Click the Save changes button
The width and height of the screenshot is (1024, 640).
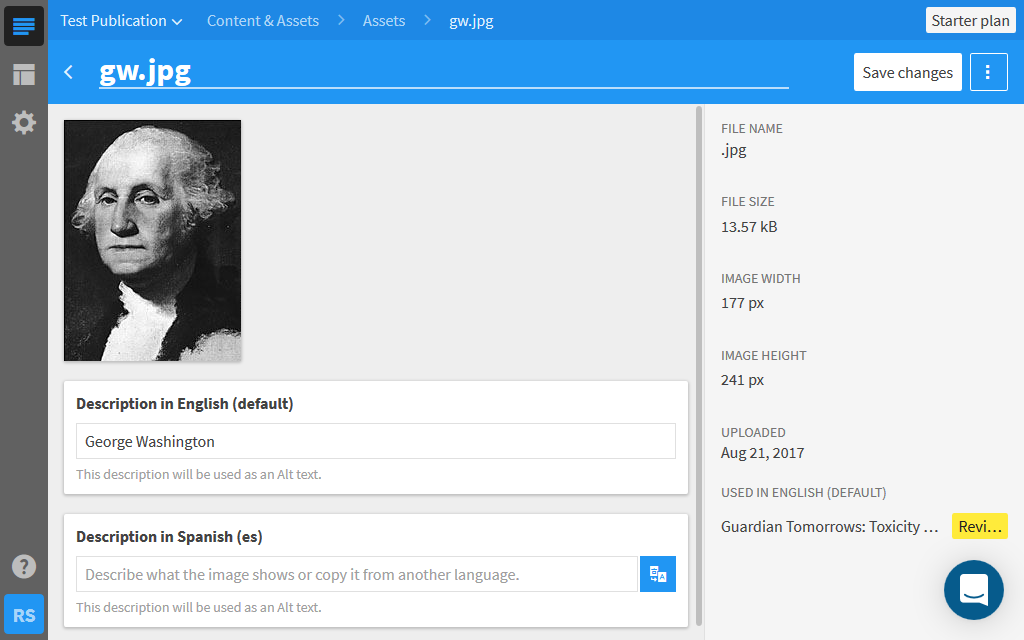click(907, 72)
